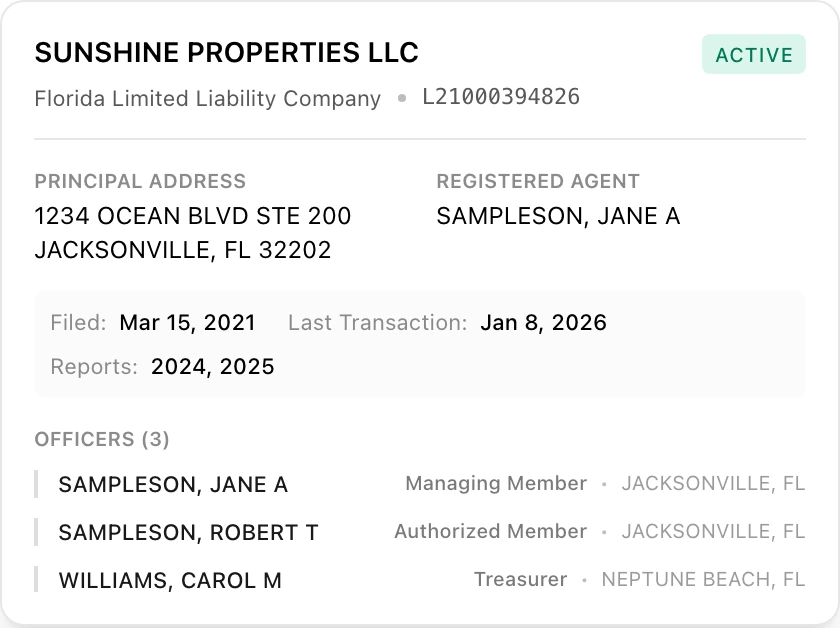Click last transaction date Jan 8, 2026

[543, 323]
